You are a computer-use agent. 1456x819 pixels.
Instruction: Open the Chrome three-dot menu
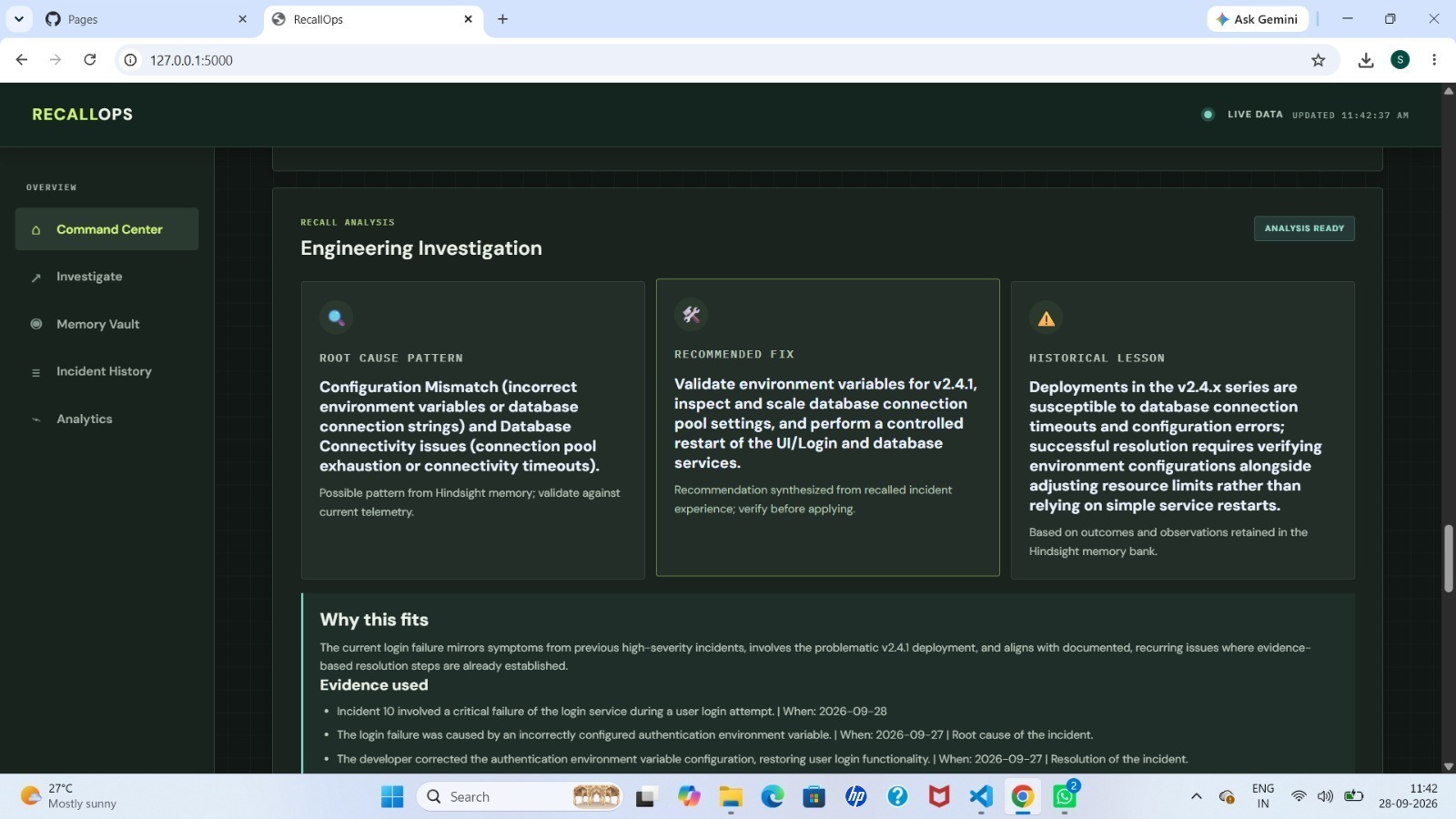pyautogui.click(x=1434, y=60)
